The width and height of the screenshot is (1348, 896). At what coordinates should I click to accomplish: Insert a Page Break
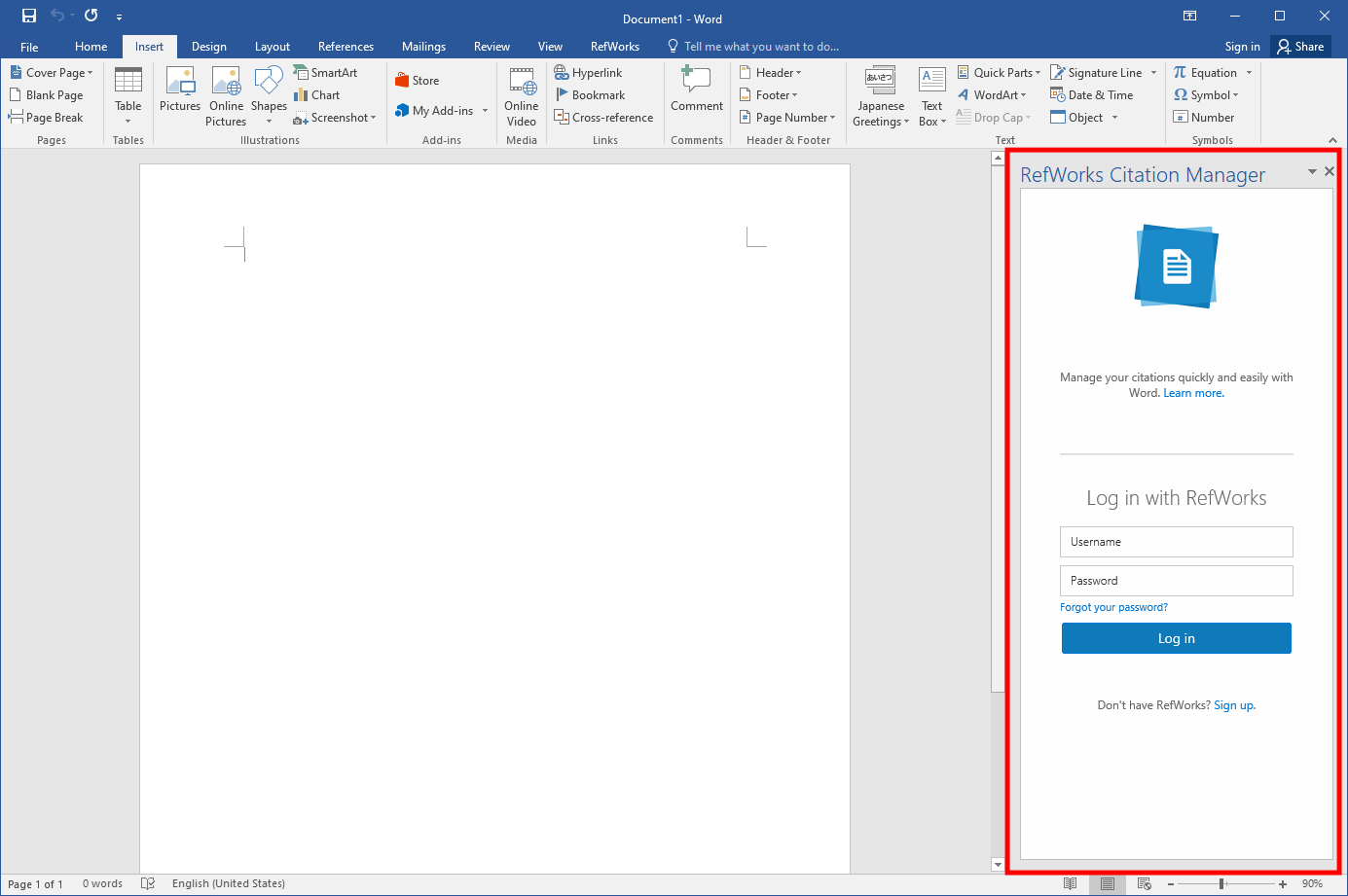(x=46, y=118)
